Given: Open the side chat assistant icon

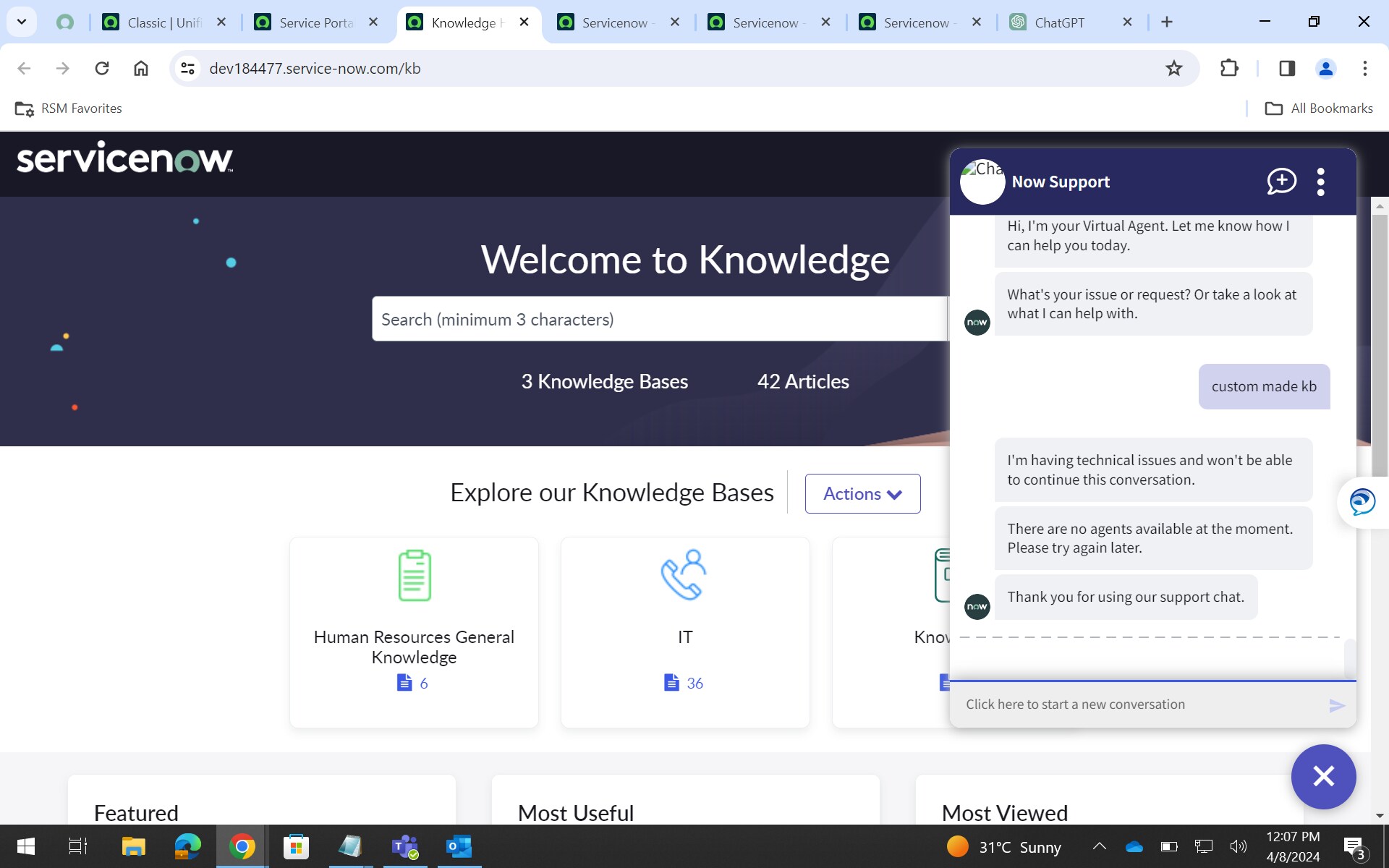Looking at the screenshot, I should tap(1362, 501).
